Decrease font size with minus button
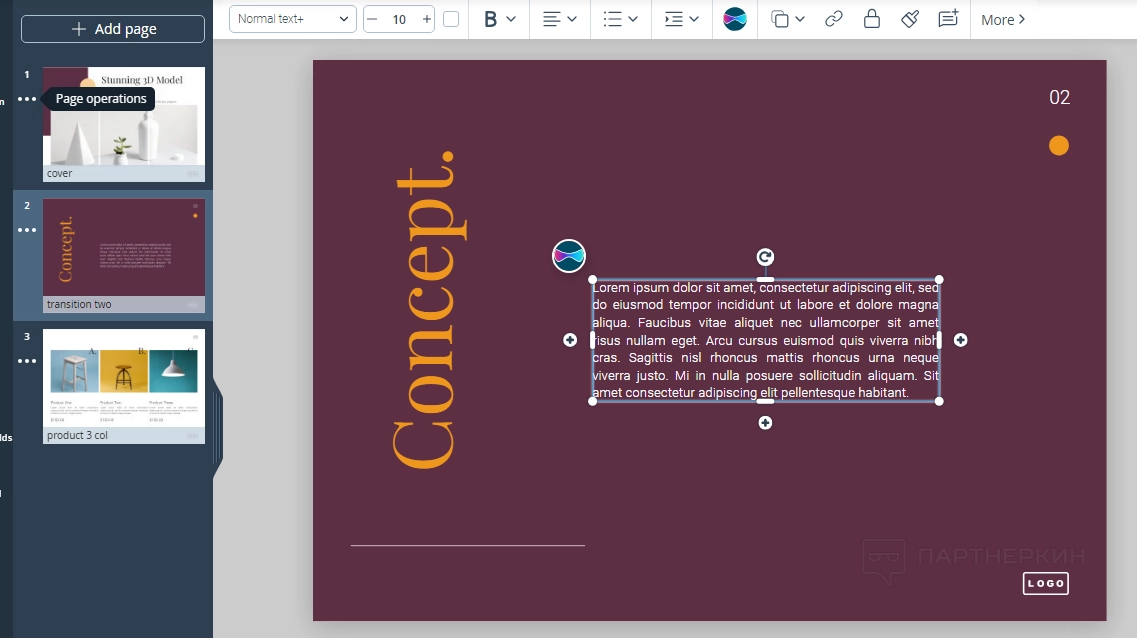The width and height of the screenshot is (1137, 638). (x=372, y=19)
